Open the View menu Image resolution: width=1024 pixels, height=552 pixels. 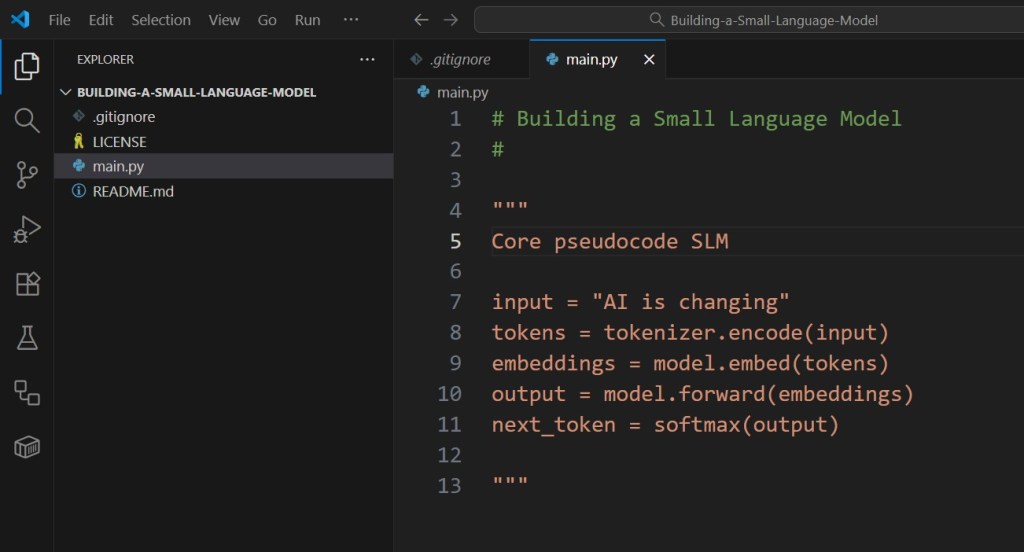click(x=224, y=20)
